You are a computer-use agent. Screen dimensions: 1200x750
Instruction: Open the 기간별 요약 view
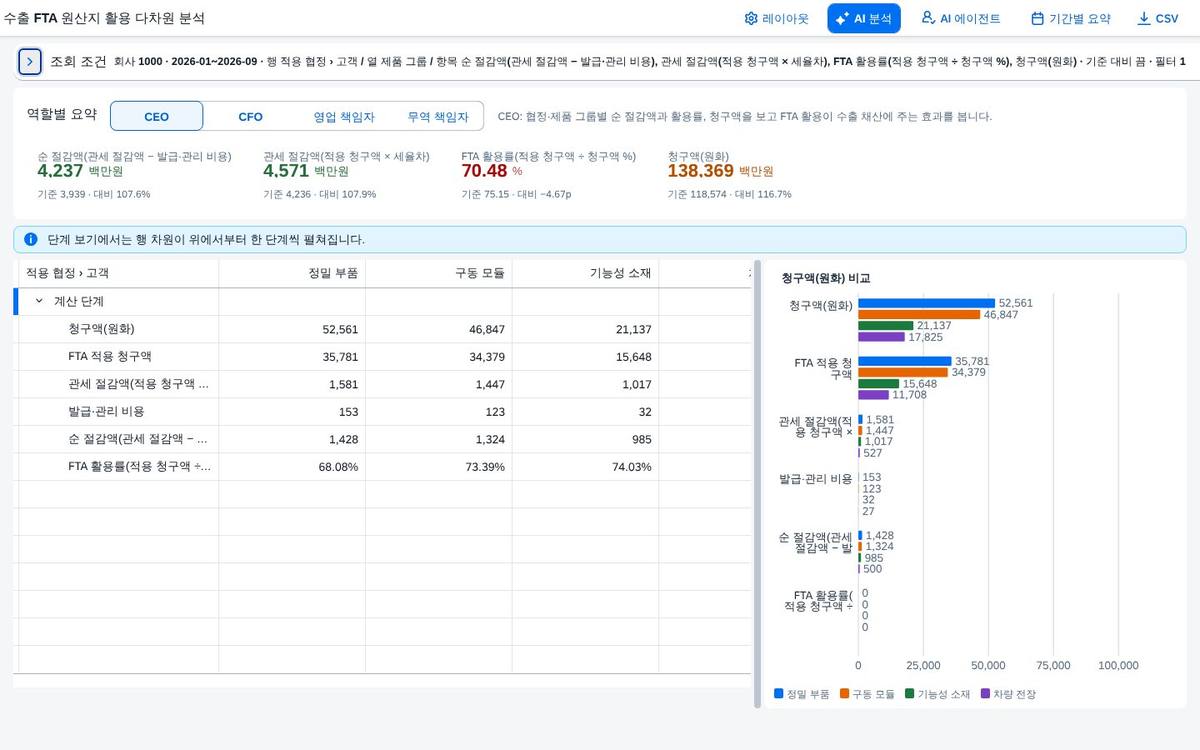1071,18
